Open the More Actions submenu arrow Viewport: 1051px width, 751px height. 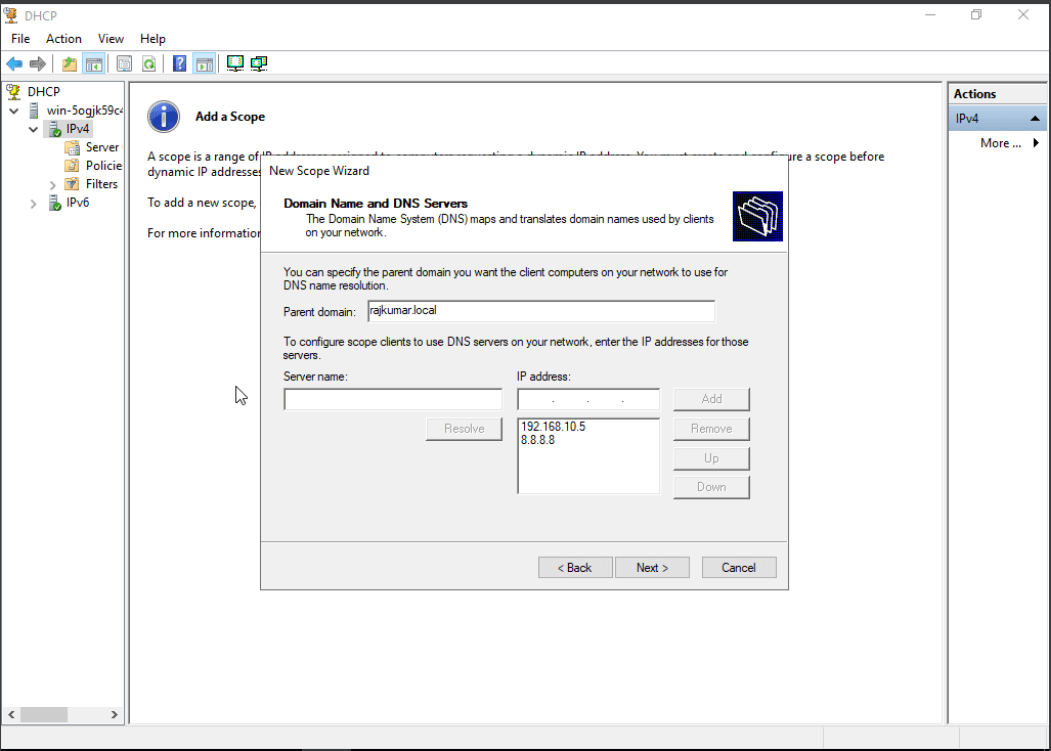tap(1036, 143)
